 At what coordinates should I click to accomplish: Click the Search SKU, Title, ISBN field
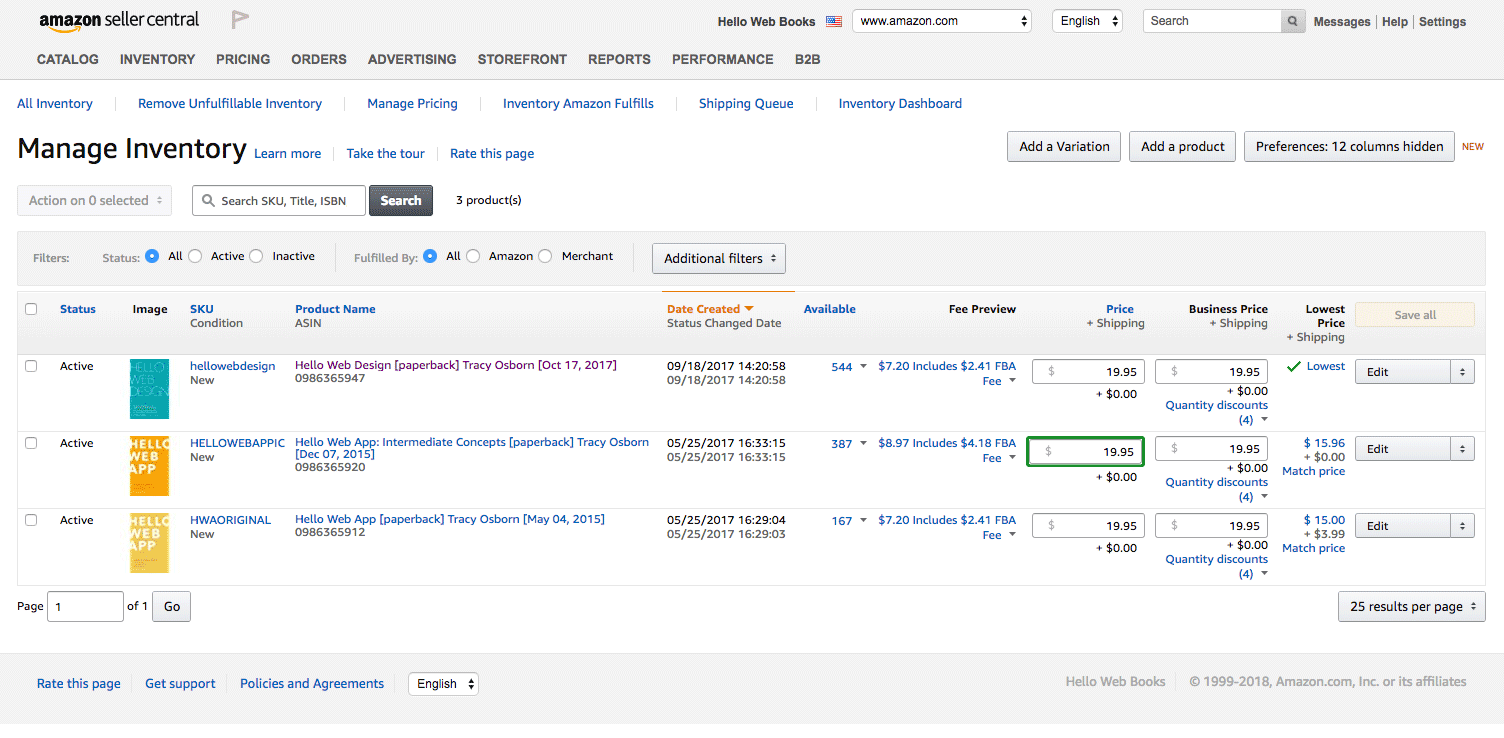(x=278, y=200)
